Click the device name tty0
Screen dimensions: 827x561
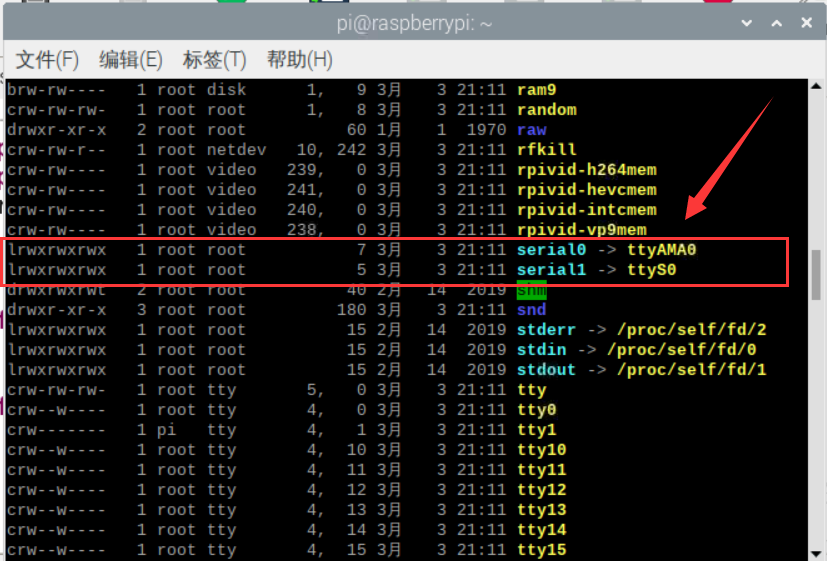[x=536, y=410]
